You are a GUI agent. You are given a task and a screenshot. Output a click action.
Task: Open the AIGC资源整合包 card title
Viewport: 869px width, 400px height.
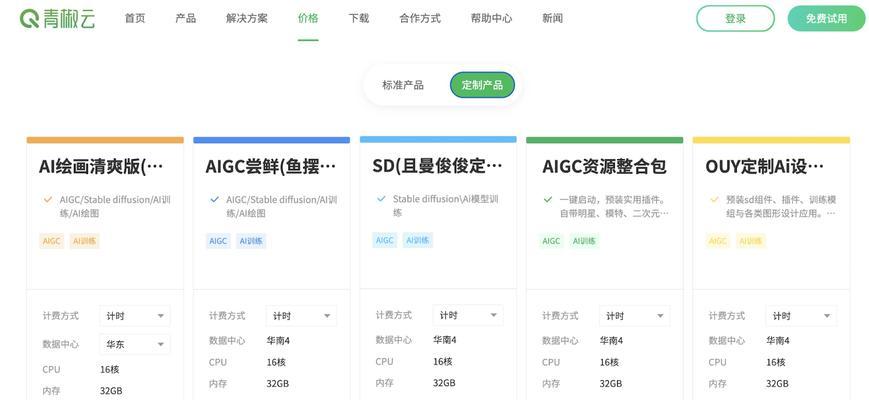tap(604, 166)
